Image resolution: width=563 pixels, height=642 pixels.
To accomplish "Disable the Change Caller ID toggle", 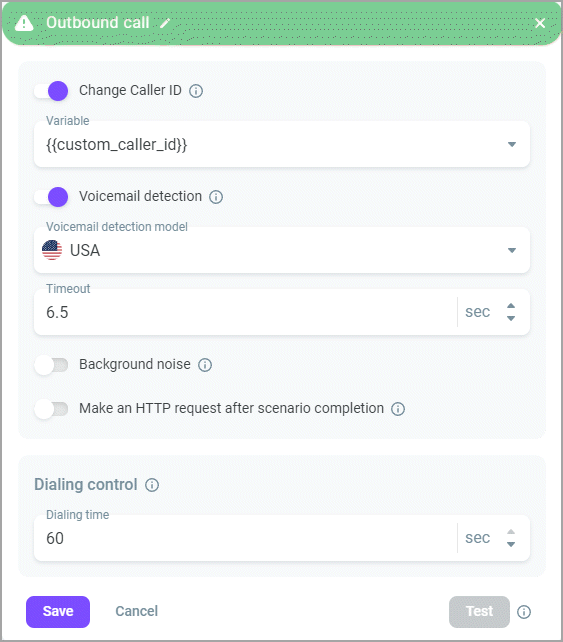I will [x=51, y=91].
